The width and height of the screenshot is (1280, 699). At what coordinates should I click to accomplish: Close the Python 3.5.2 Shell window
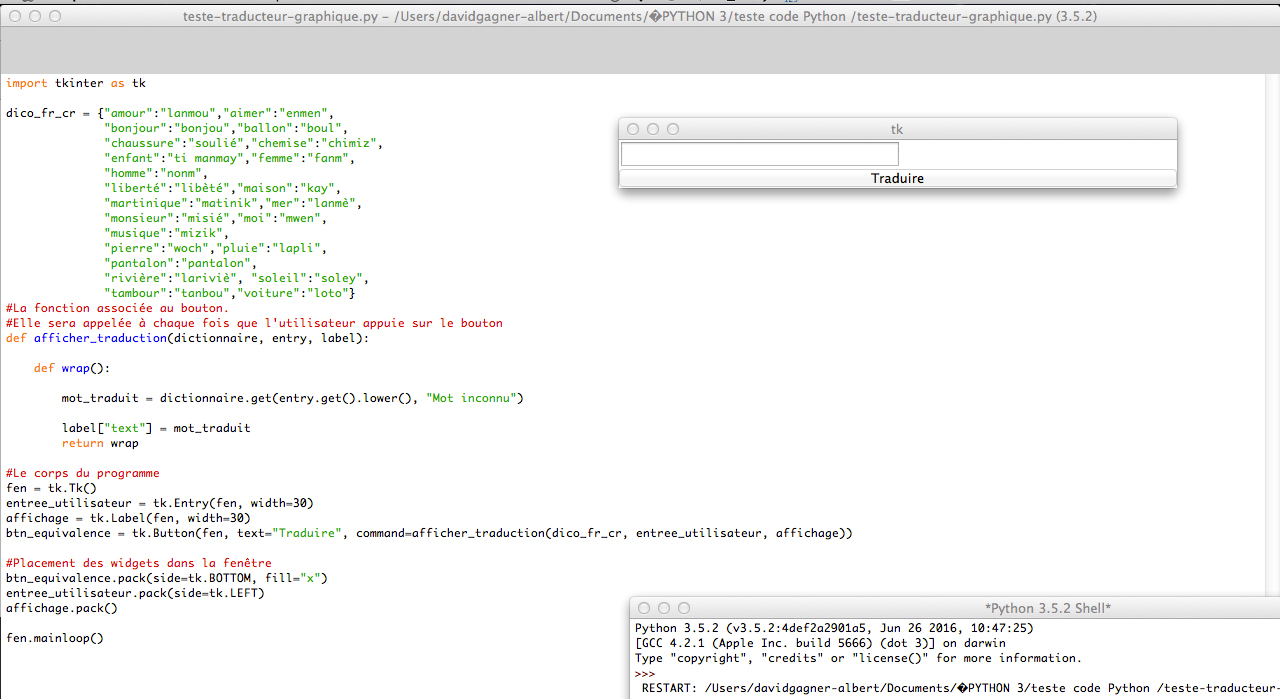click(x=644, y=608)
